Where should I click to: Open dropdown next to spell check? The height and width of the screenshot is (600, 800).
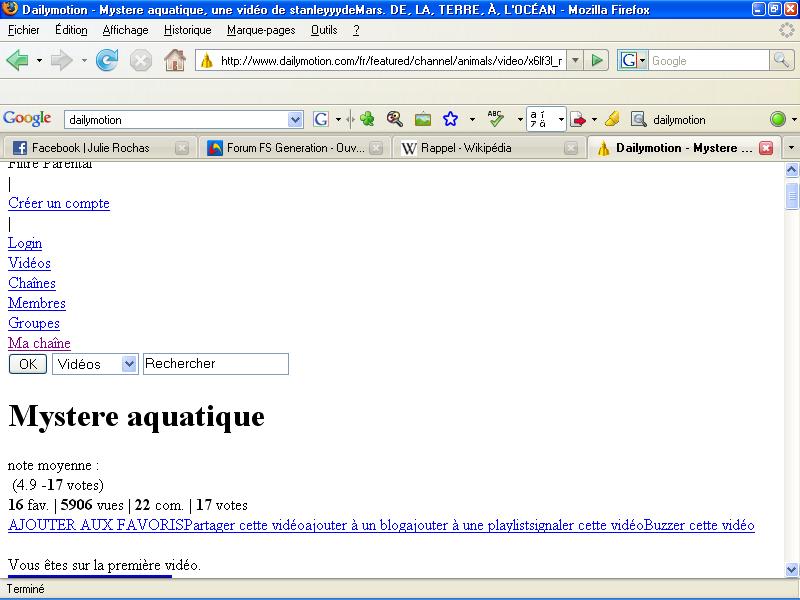point(520,119)
